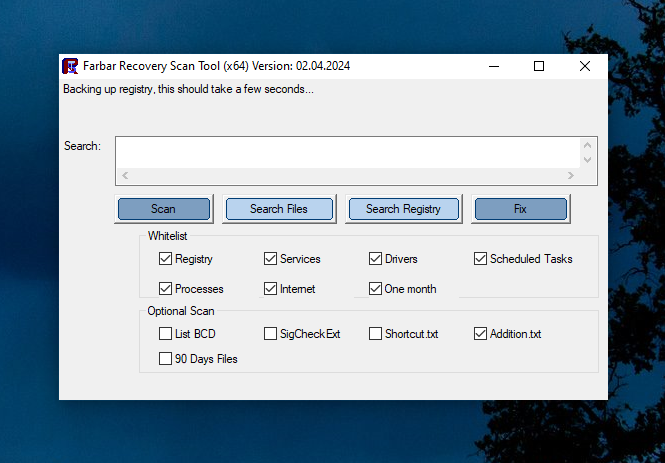The height and width of the screenshot is (463, 665).
Task: Enable the 90 Days Files checkbox
Action: tap(165, 359)
